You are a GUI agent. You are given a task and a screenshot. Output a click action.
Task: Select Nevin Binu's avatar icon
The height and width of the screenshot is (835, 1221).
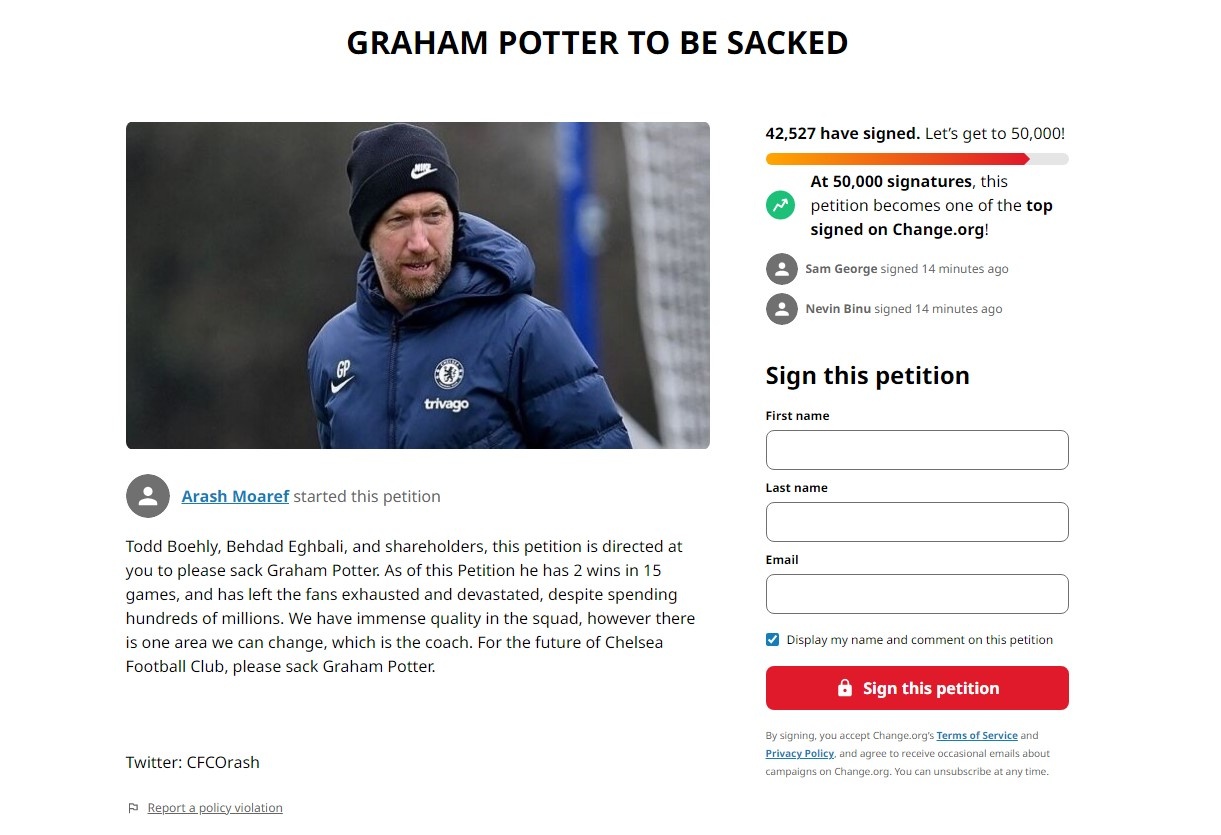(781, 308)
